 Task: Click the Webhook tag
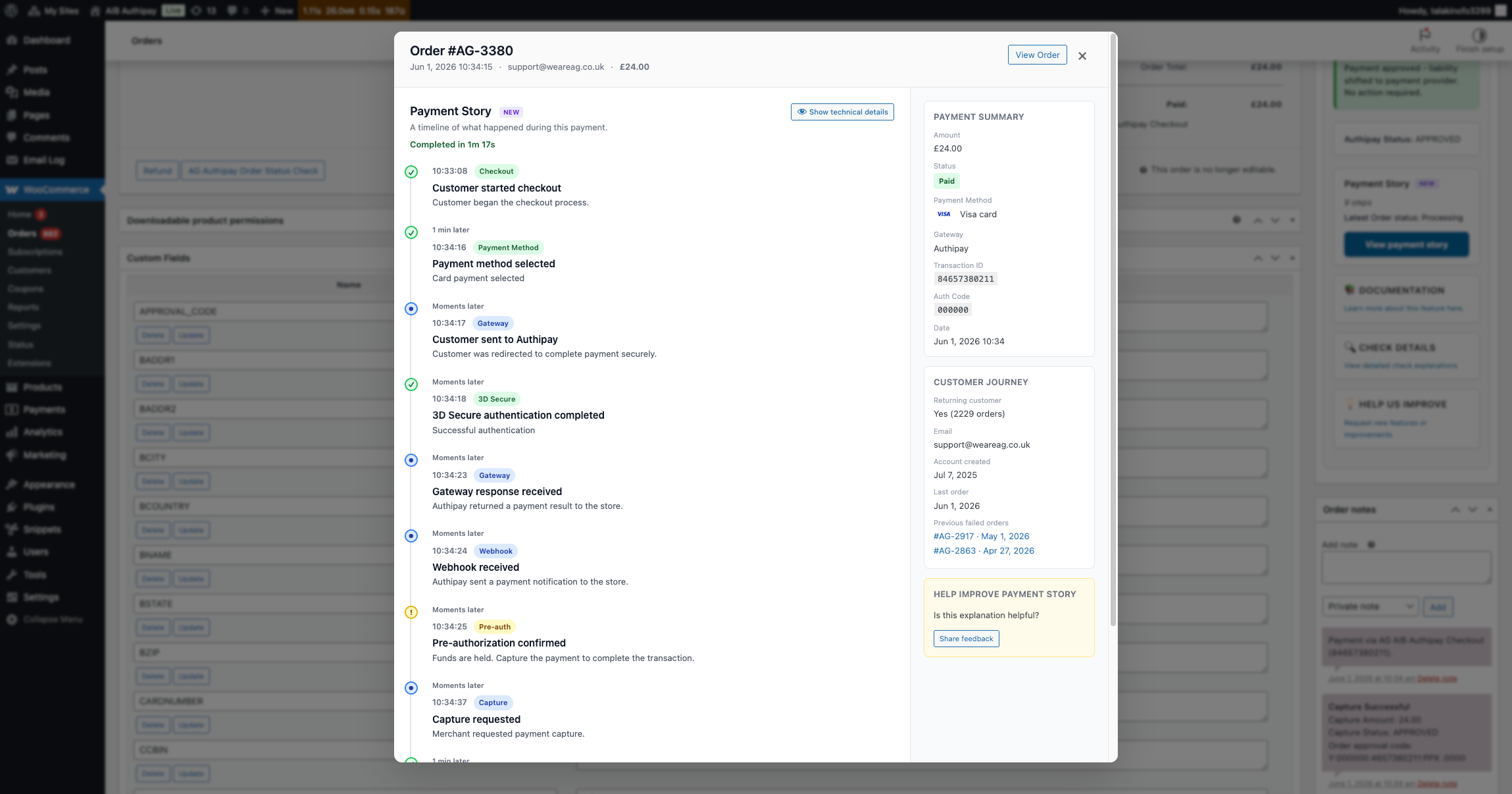[x=495, y=551]
